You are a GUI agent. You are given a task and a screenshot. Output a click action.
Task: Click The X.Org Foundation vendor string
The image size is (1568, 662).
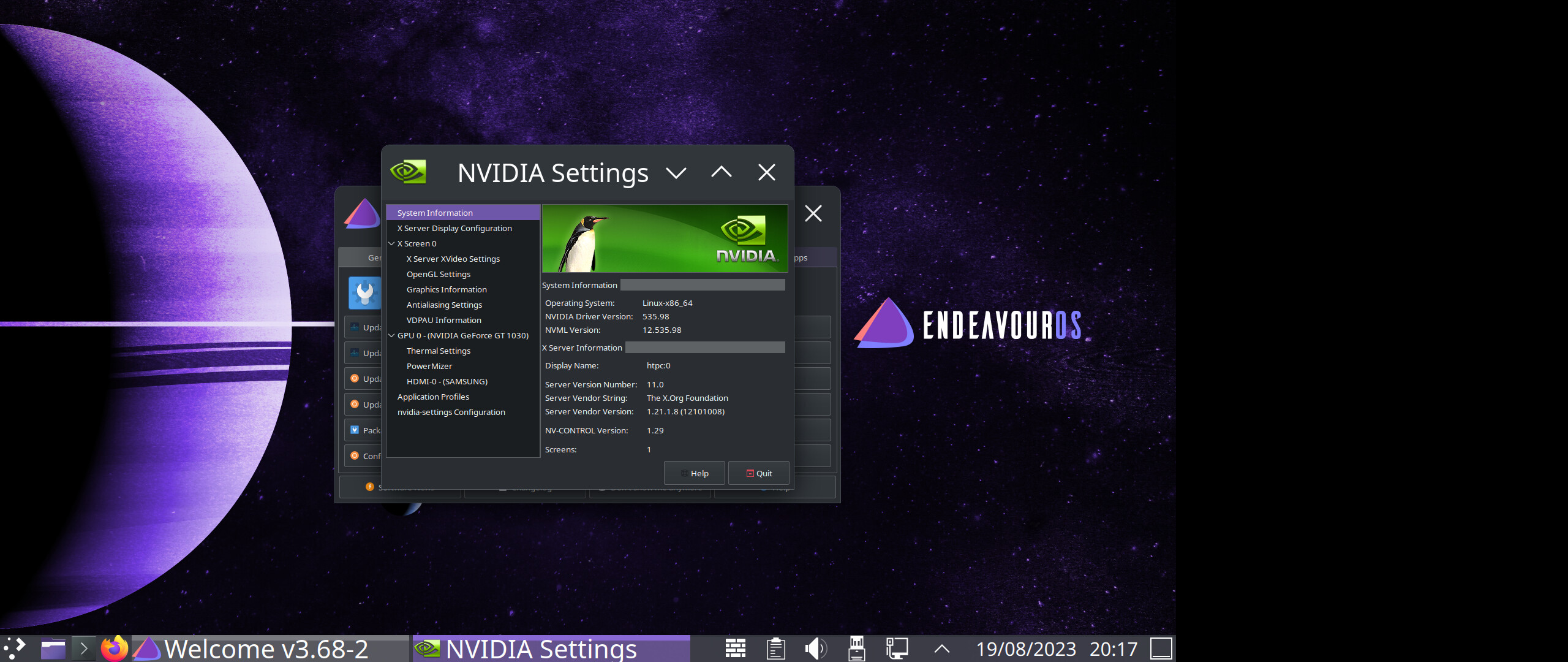point(687,398)
